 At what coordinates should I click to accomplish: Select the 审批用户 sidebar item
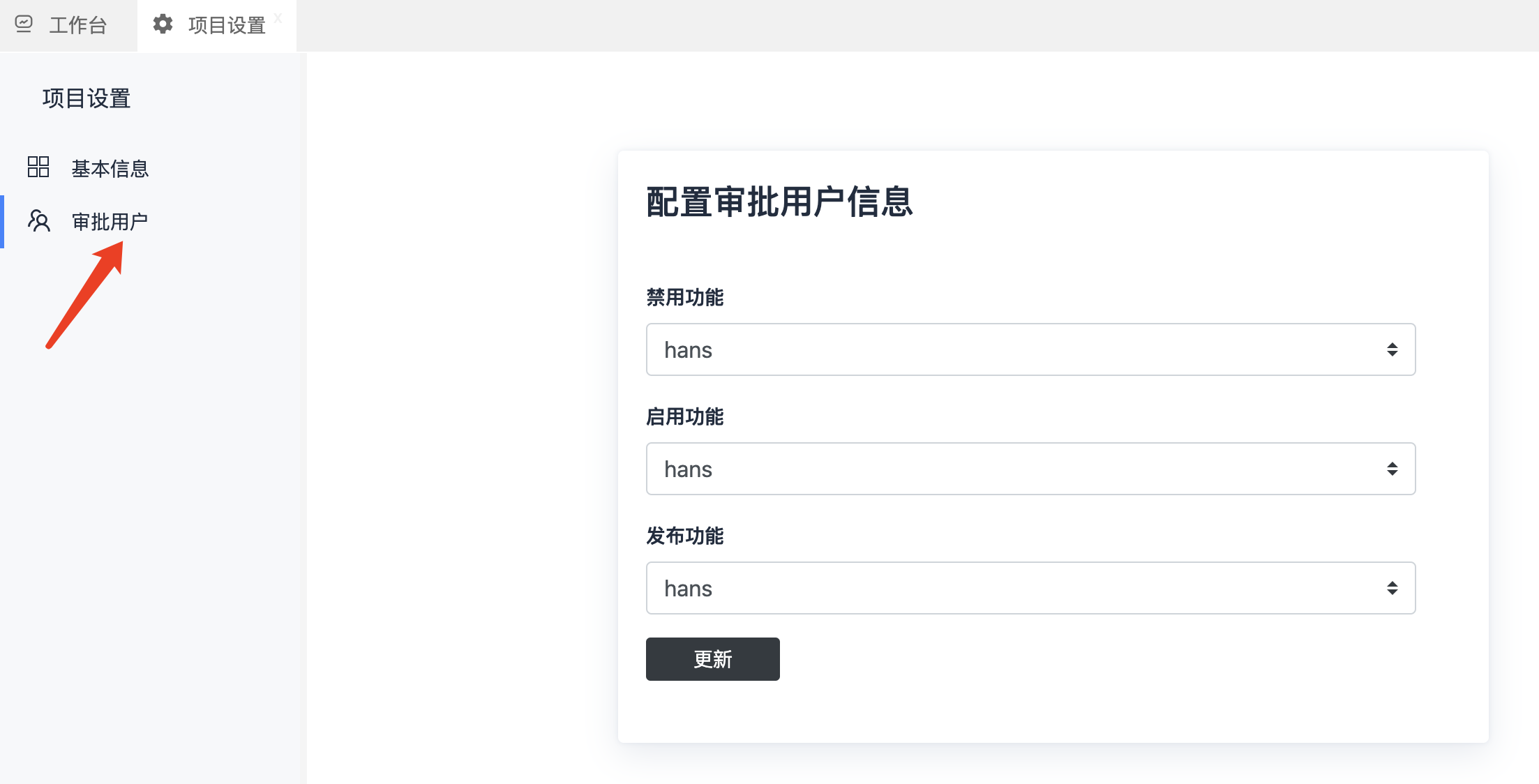[110, 222]
